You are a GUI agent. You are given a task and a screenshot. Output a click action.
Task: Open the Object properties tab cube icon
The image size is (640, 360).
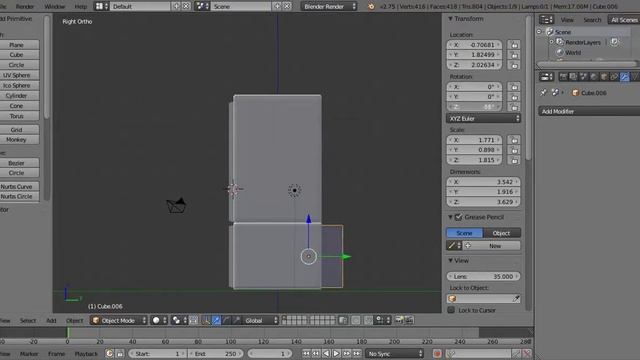click(x=604, y=77)
